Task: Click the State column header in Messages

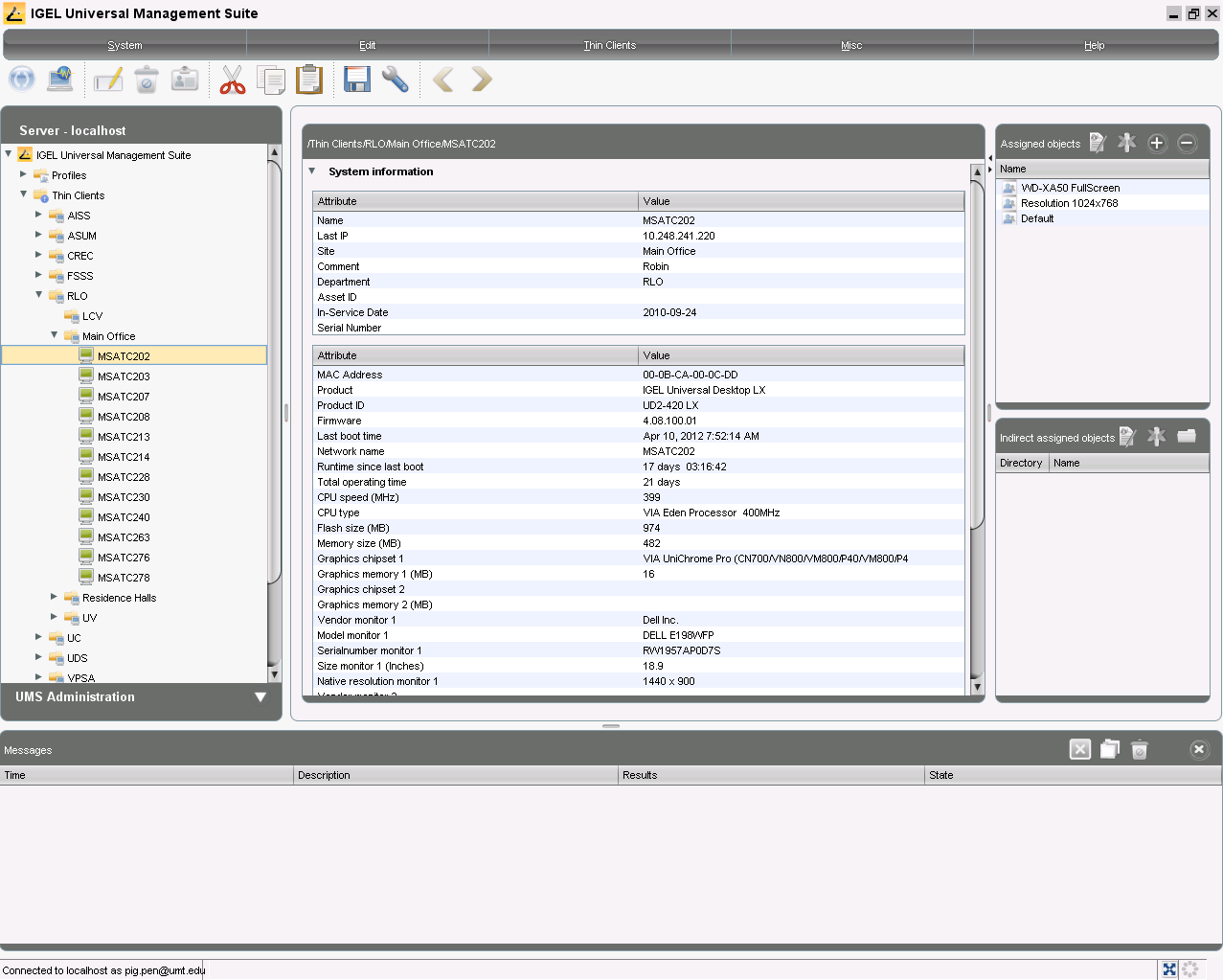Action: [1073, 775]
